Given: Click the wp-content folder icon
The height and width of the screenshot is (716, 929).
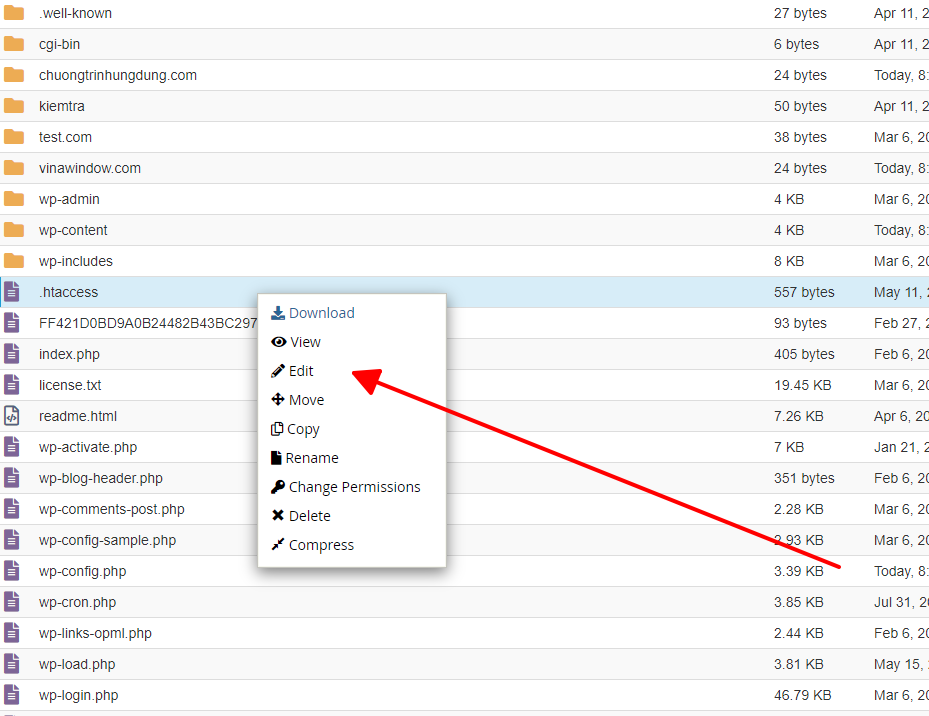Looking at the screenshot, I should (x=14, y=230).
